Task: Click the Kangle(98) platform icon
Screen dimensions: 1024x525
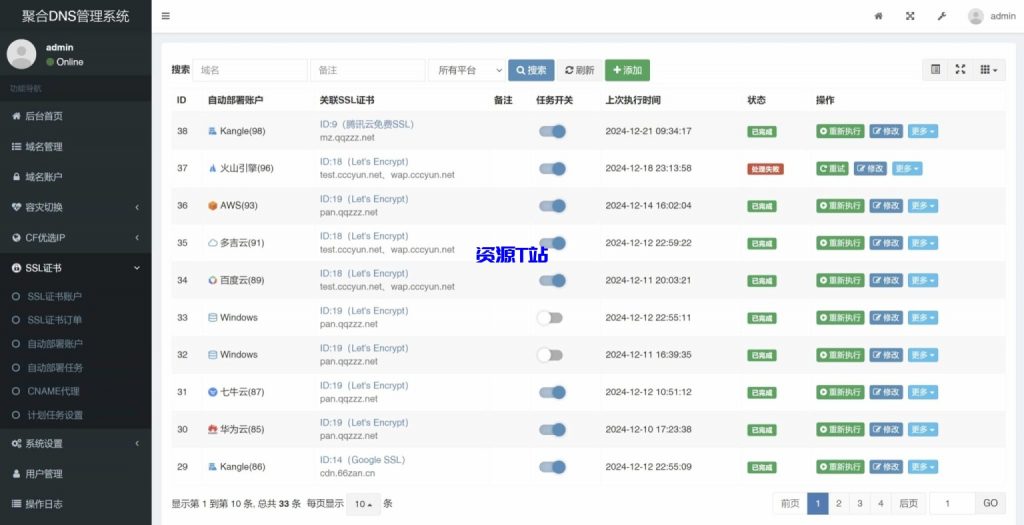Action: click(x=212, y=131)
